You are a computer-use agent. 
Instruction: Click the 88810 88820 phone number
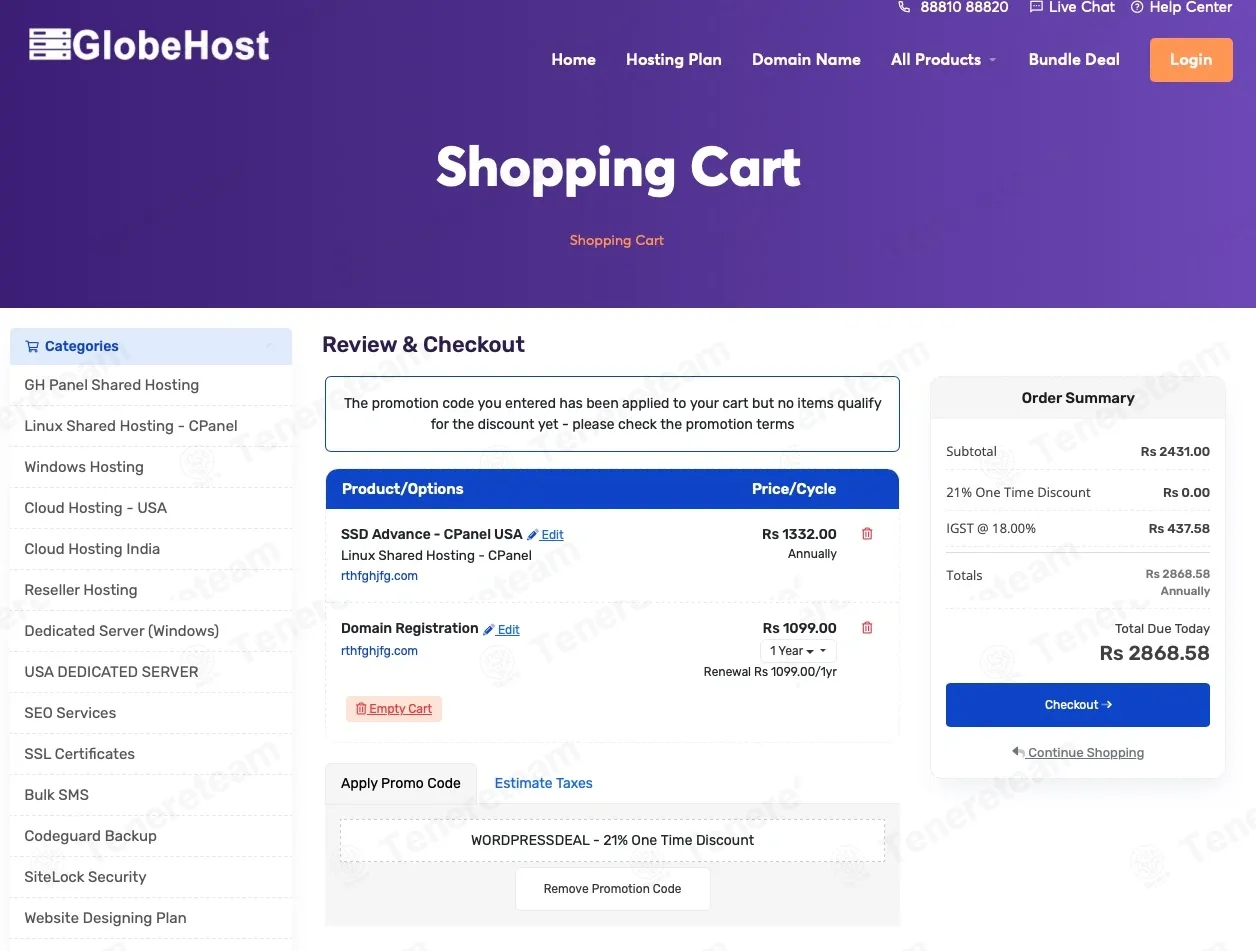click(964, 7)
